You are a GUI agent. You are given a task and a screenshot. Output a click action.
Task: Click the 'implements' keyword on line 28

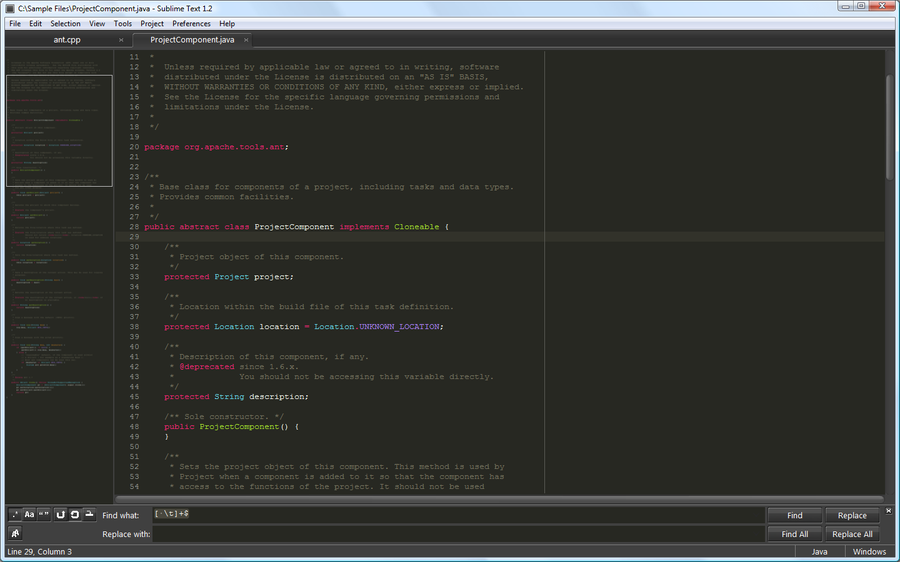pos(364,227)
